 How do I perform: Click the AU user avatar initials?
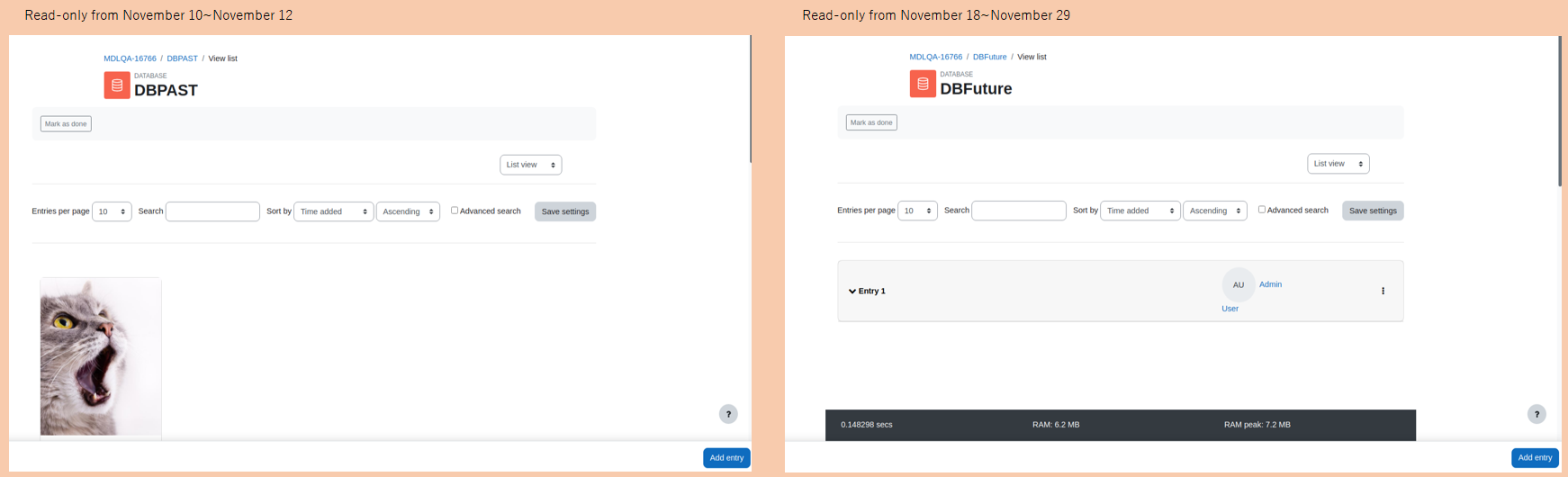(x=1239, y=284)
